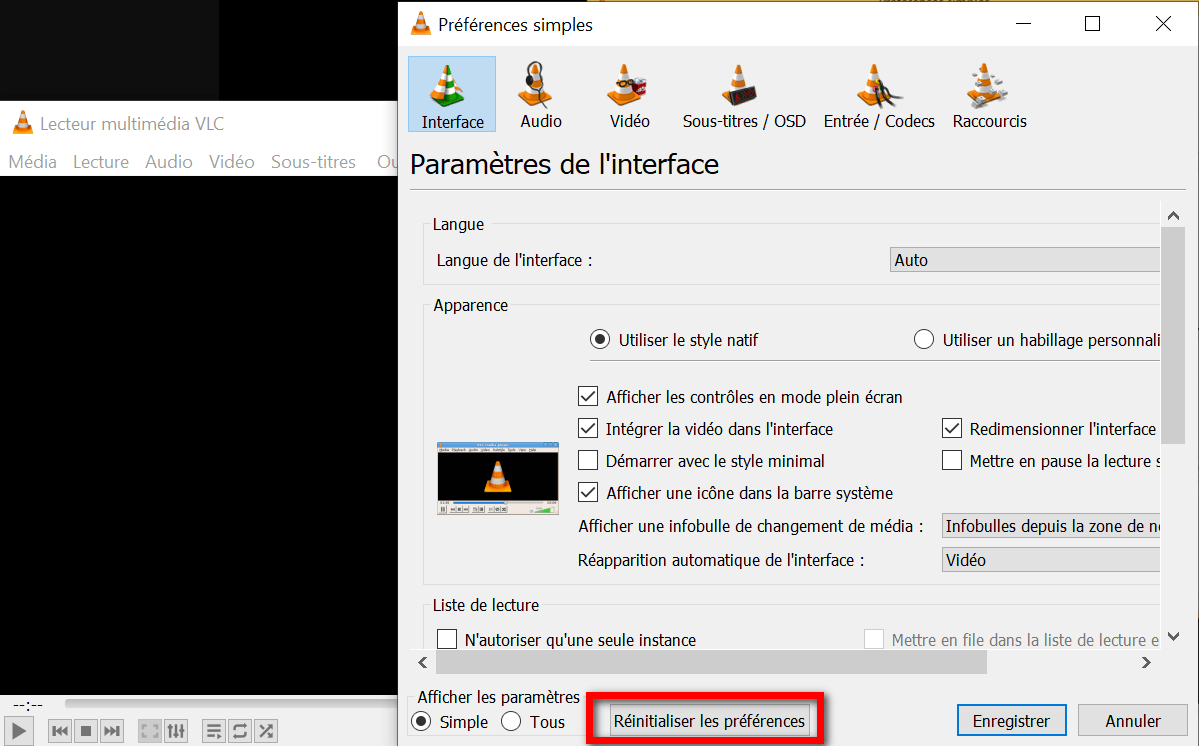Toggle loop repeat mode icon
Screen dimensions: 1199x746
(x=240, y=731)
